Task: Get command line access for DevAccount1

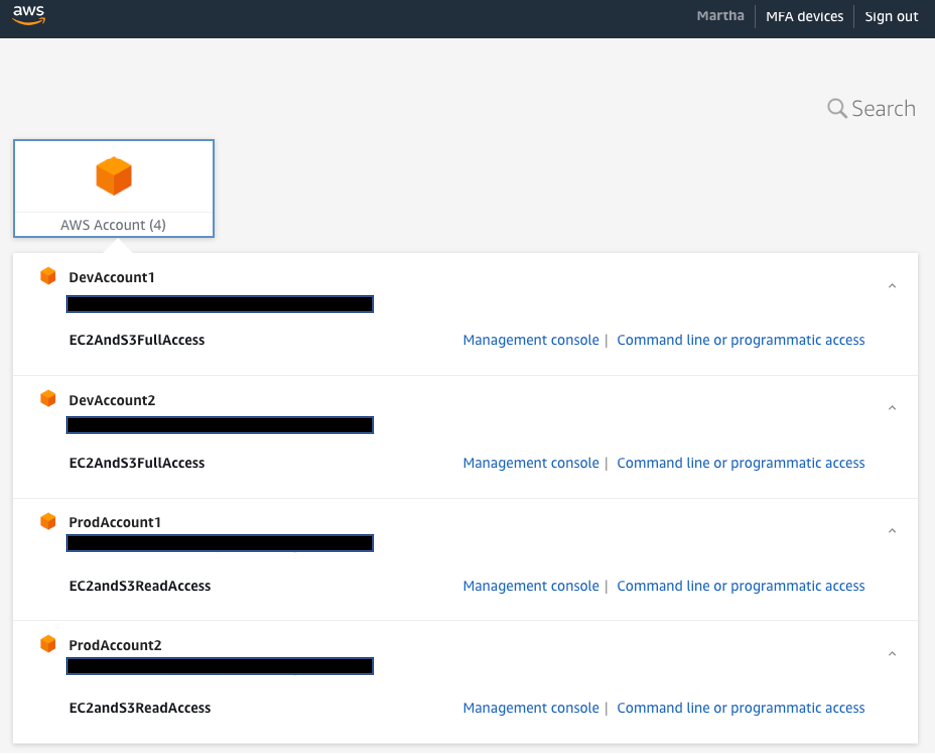Action: [x=741, y=340]
